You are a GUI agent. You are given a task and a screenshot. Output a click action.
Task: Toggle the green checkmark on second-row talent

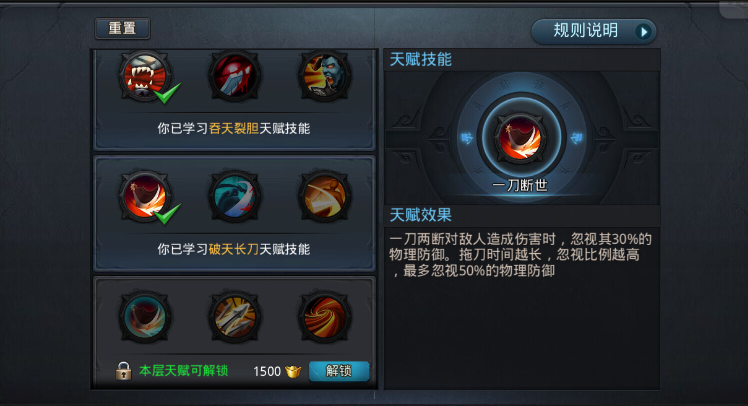[x=167, y=213]
